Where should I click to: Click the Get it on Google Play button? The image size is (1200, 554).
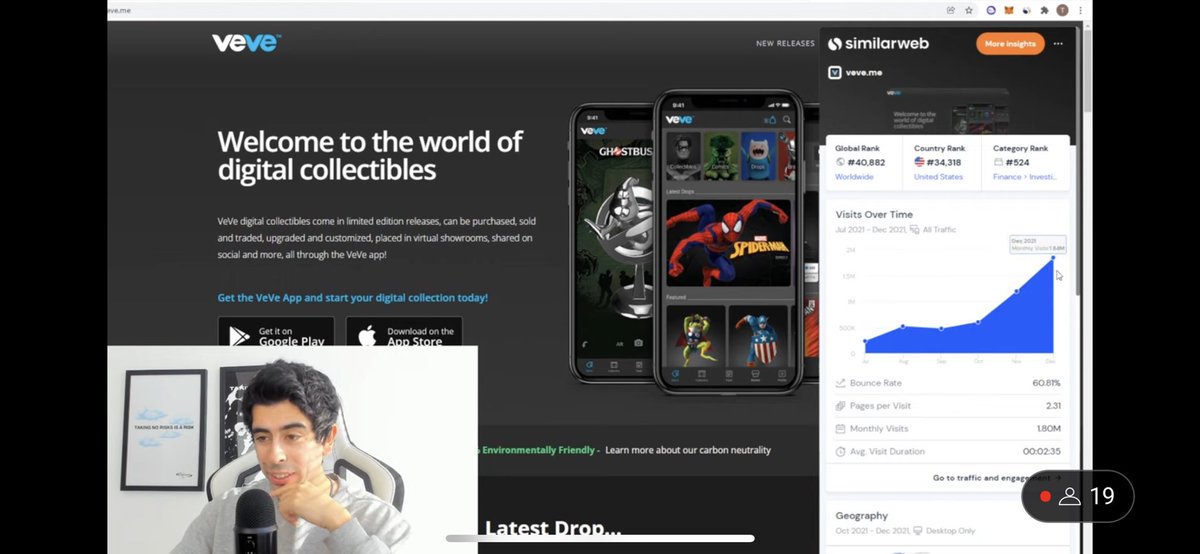point(276,336)
